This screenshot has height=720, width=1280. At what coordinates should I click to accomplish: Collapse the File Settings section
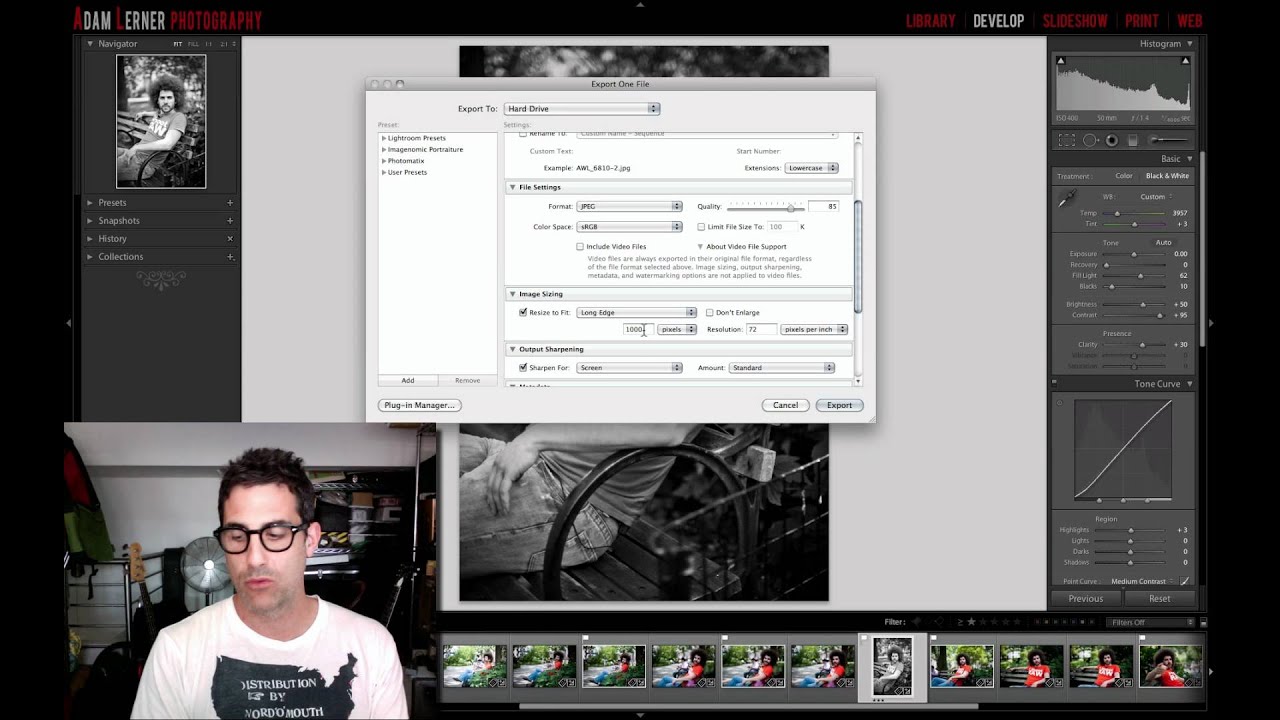(513, 187)
